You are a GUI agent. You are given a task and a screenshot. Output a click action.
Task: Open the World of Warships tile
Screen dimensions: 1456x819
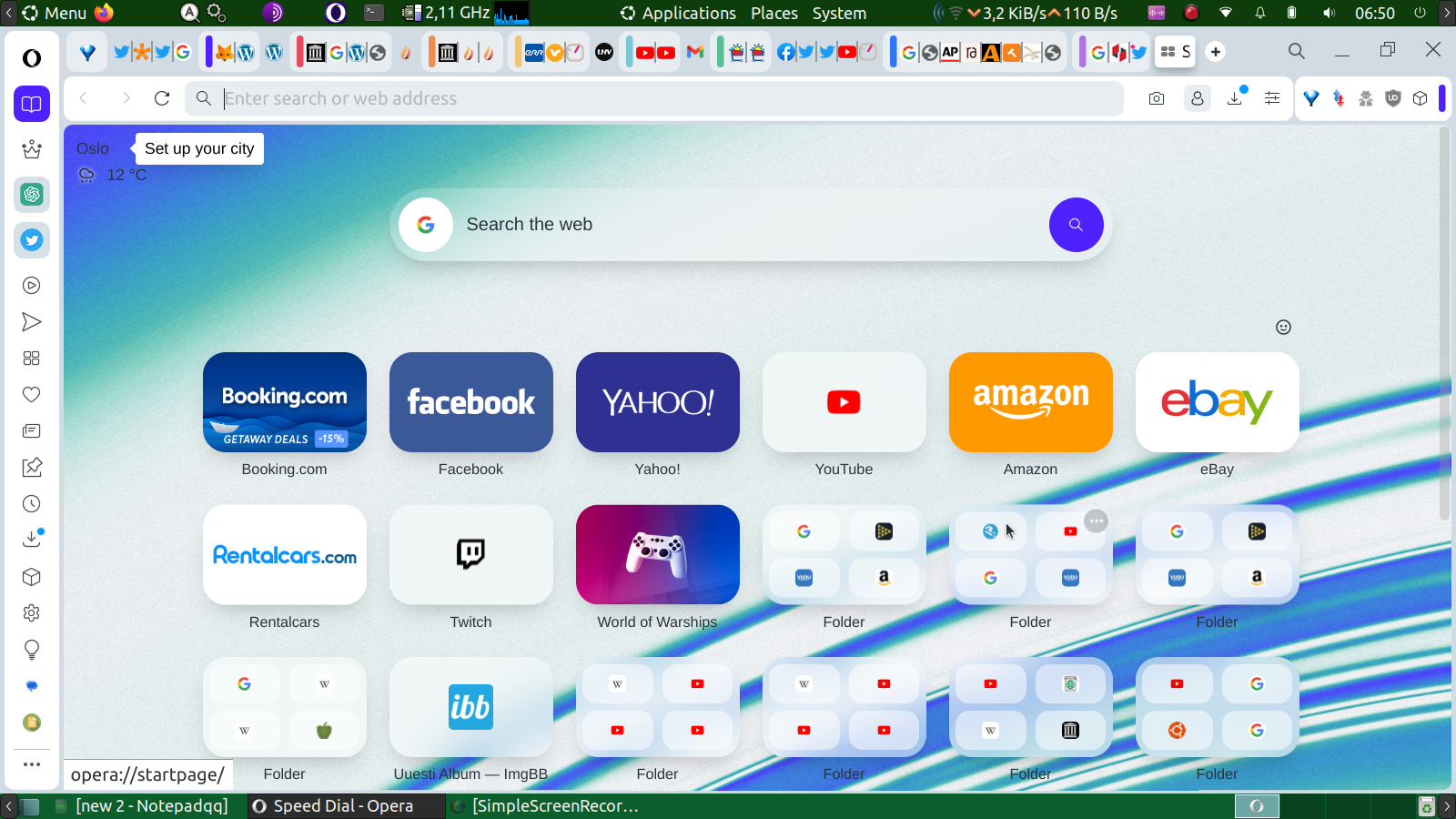click(658, 555)
